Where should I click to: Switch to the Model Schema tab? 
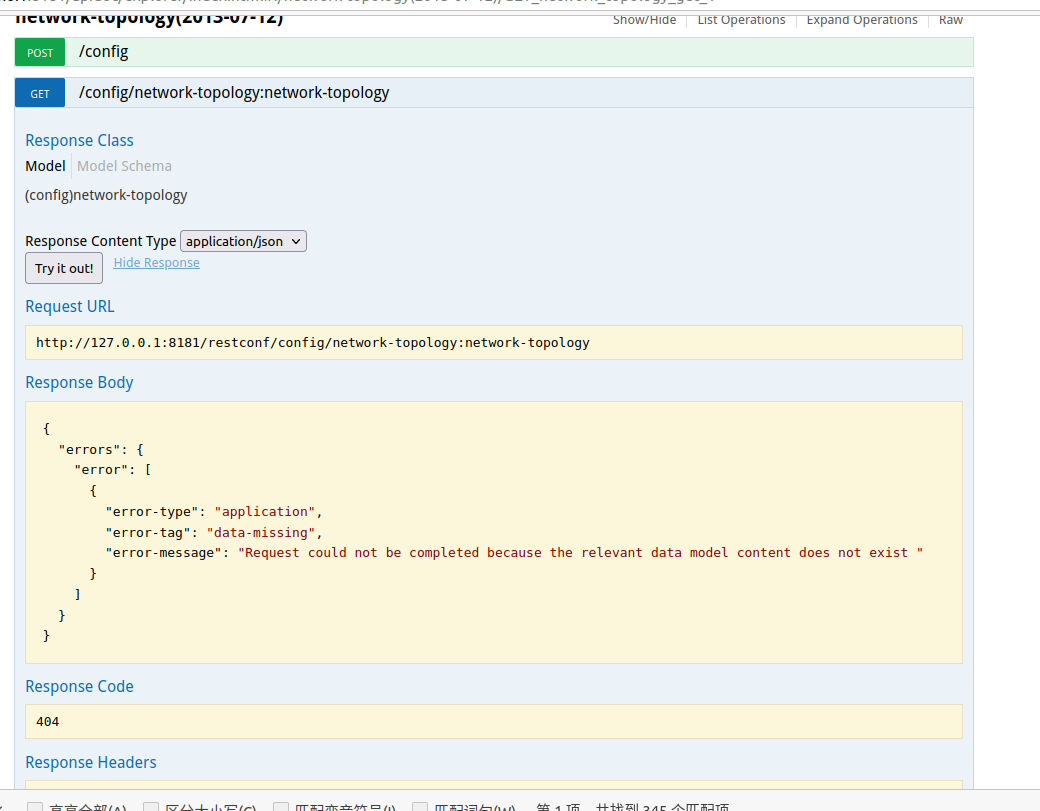[x=124, y=166]
